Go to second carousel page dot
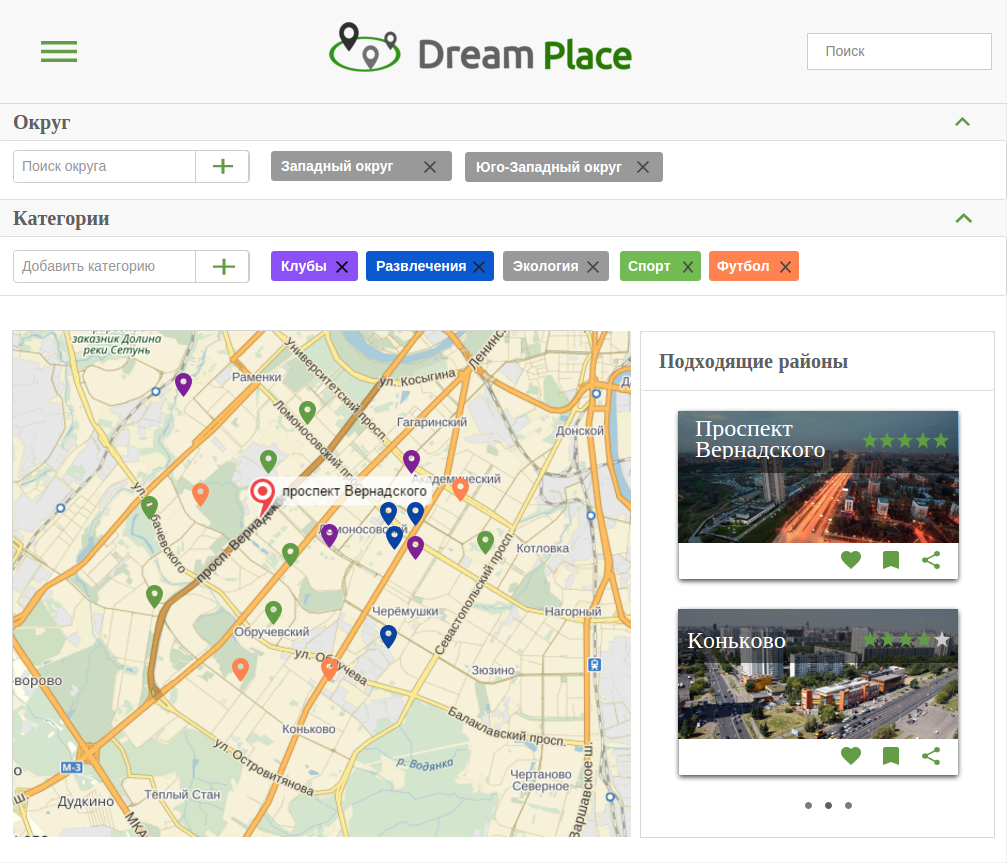The width and height of the screenshot is (1007, 863). (x=828, y=805)
